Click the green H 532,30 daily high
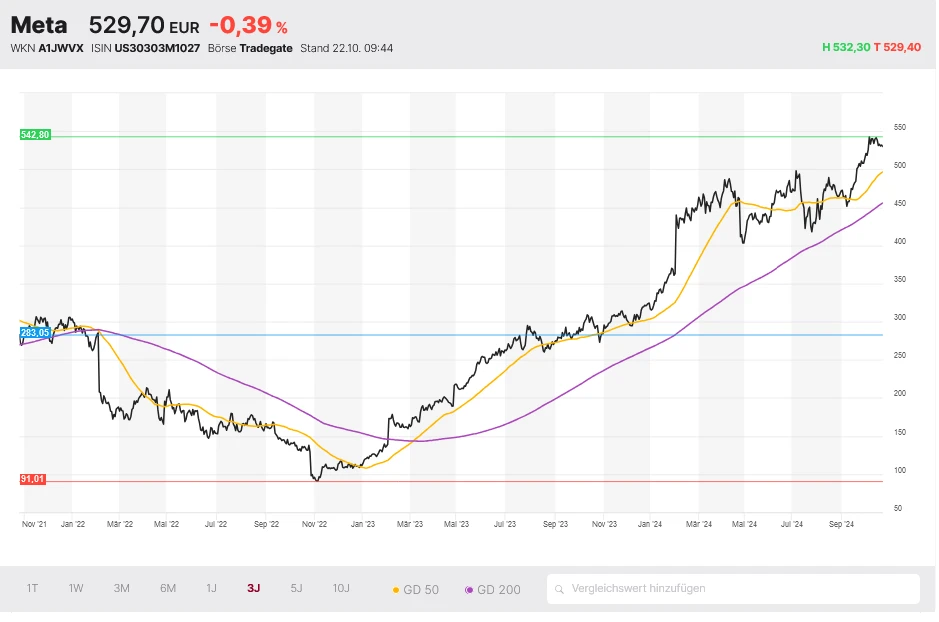 click(x=845, y=48)
